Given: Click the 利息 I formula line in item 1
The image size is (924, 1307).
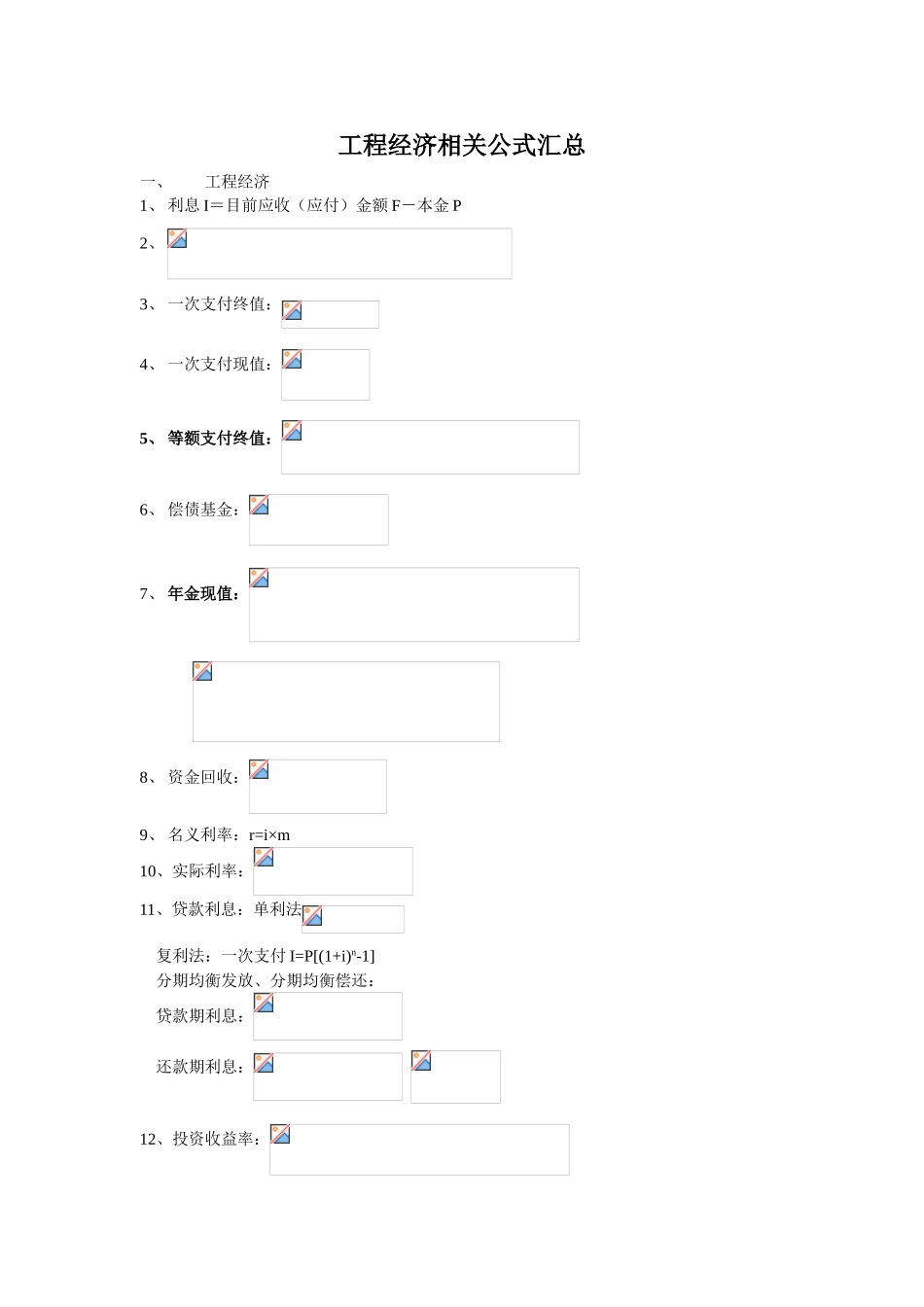Looking at the screenshot, I should (313, 205).
